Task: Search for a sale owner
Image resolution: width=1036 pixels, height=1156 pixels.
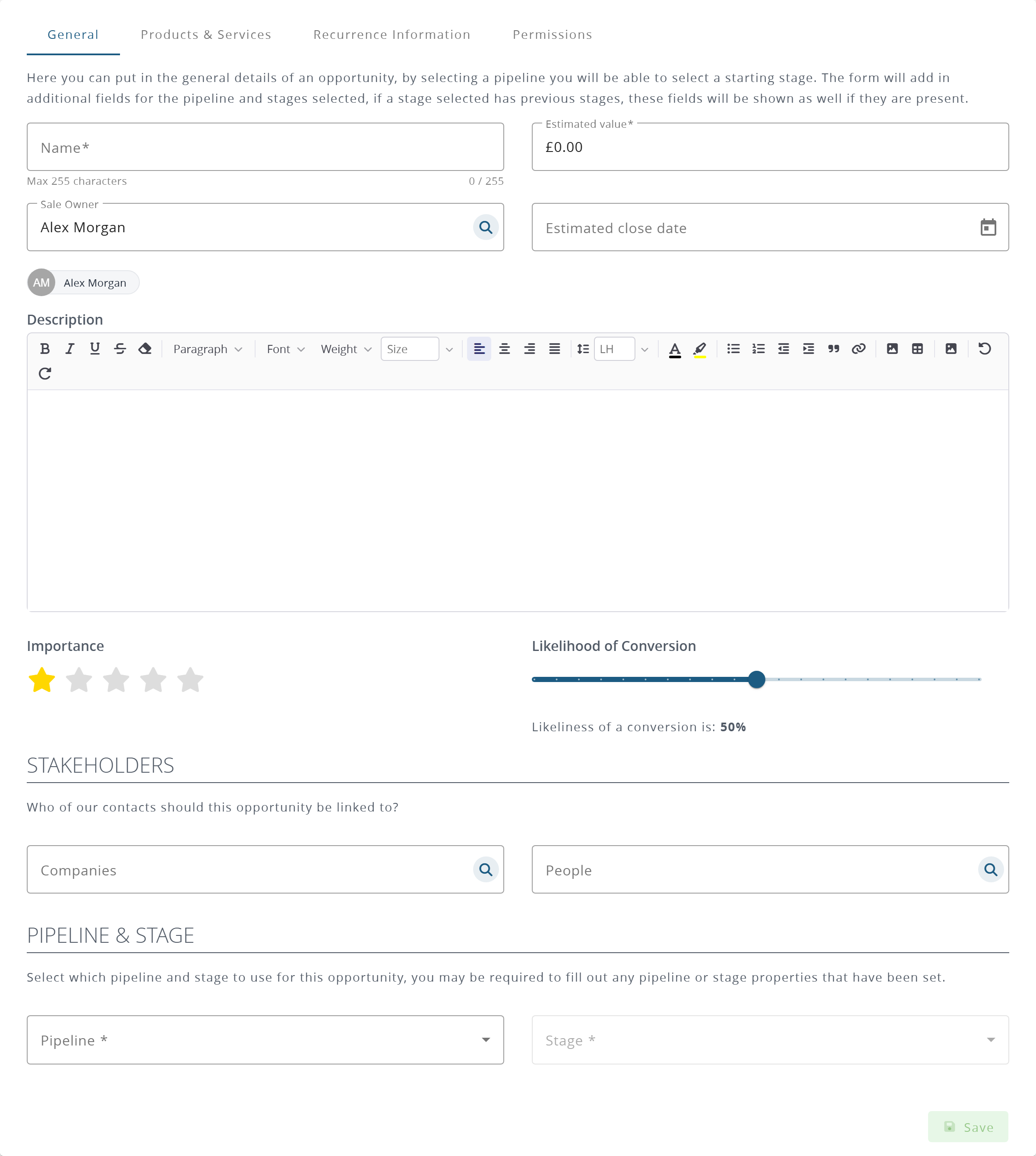Action: click(x=486, y=227)
